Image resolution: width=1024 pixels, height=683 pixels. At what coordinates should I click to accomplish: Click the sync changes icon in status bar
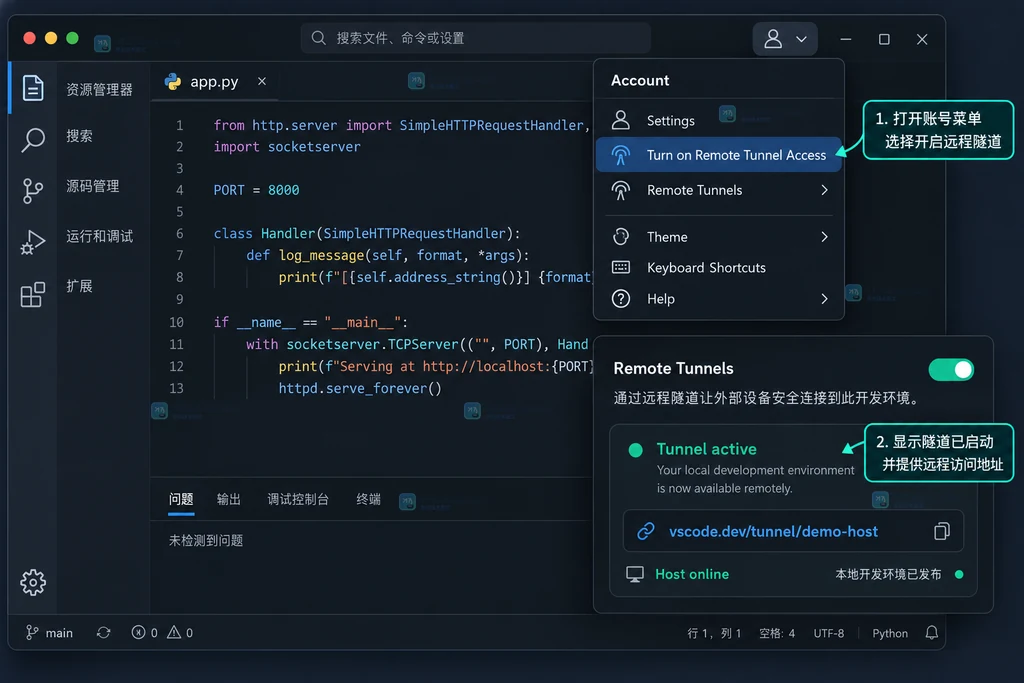point(103,632)
